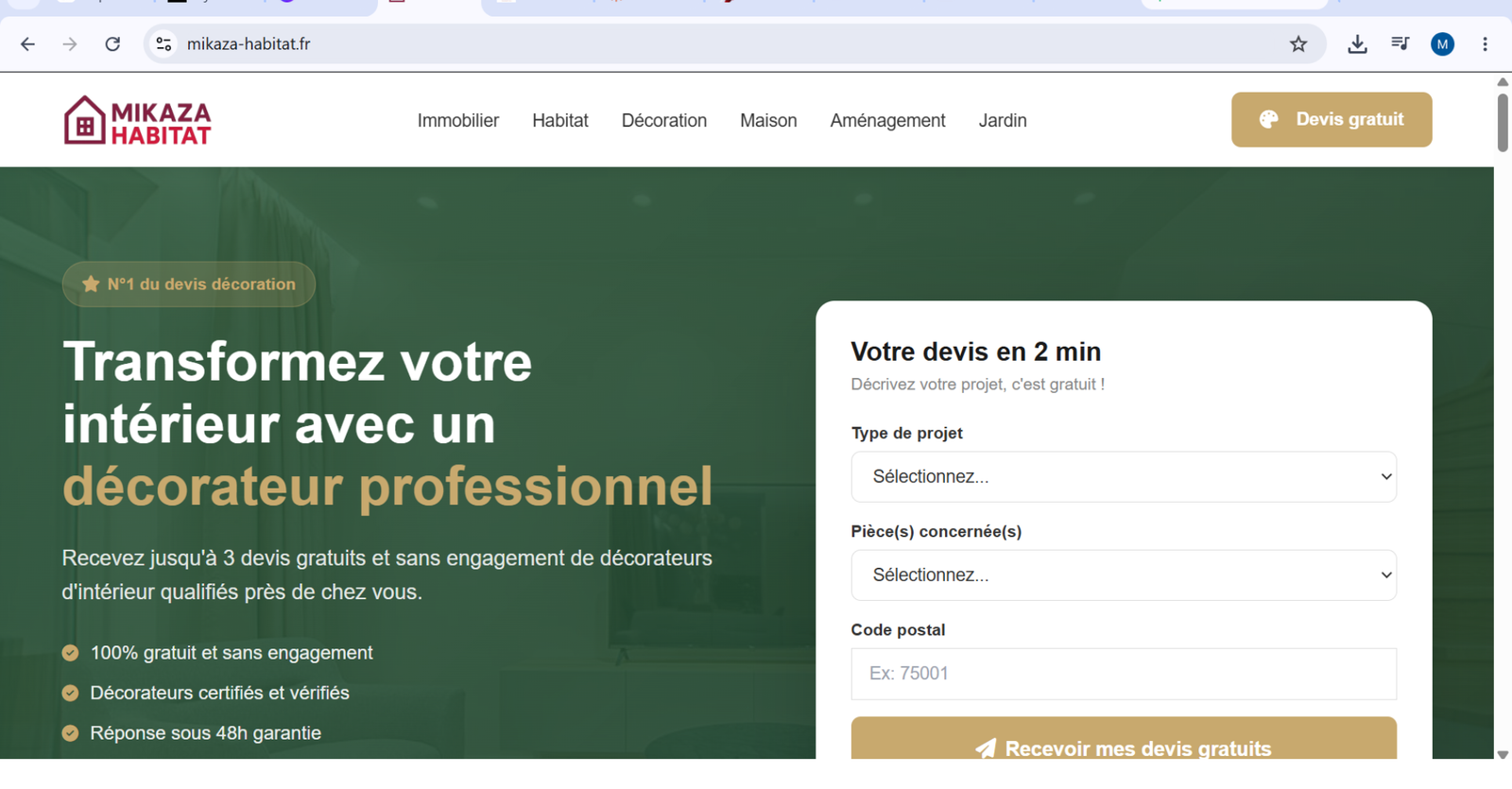This screenshot has width=1512, height=789.
Task: Click Recevoir mes devis gratuits button
Action: point(1124,739)
